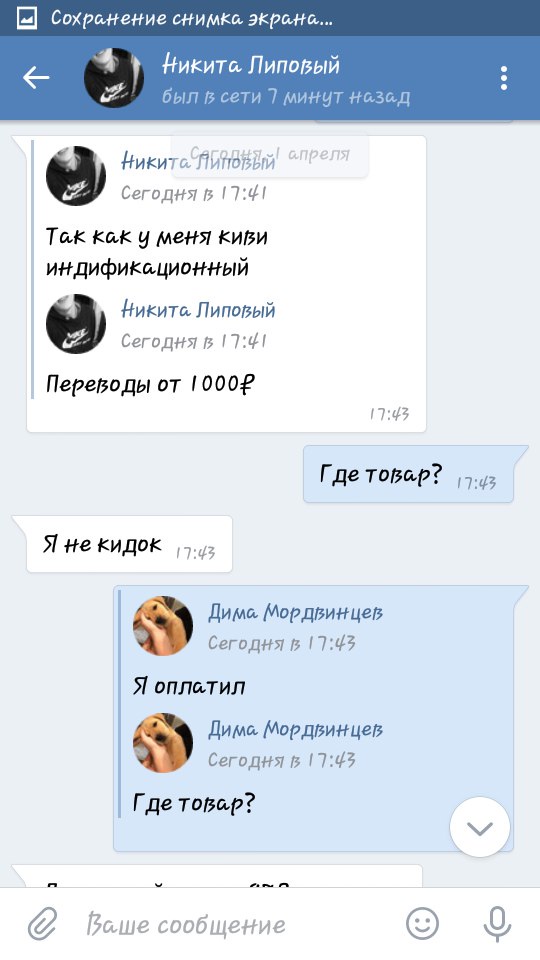This screenshot has height=960, width=540.
Task: Open the three-dot options menu
Action: pos(503,78)
